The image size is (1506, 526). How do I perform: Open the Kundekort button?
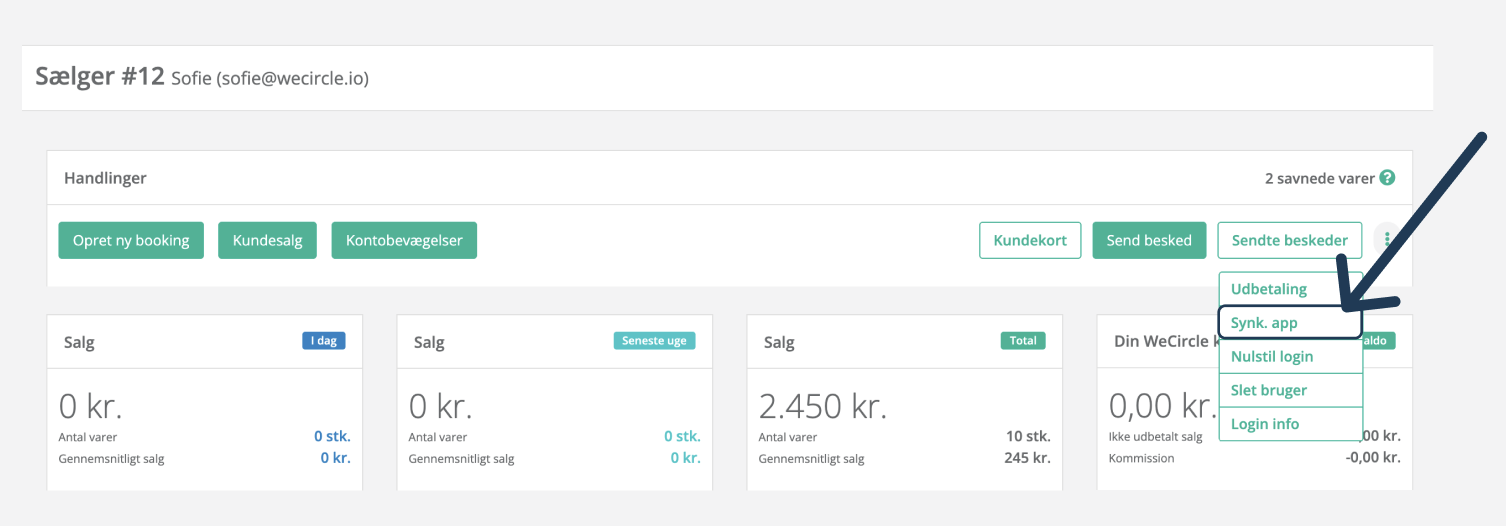click(x=1030, y=240)
